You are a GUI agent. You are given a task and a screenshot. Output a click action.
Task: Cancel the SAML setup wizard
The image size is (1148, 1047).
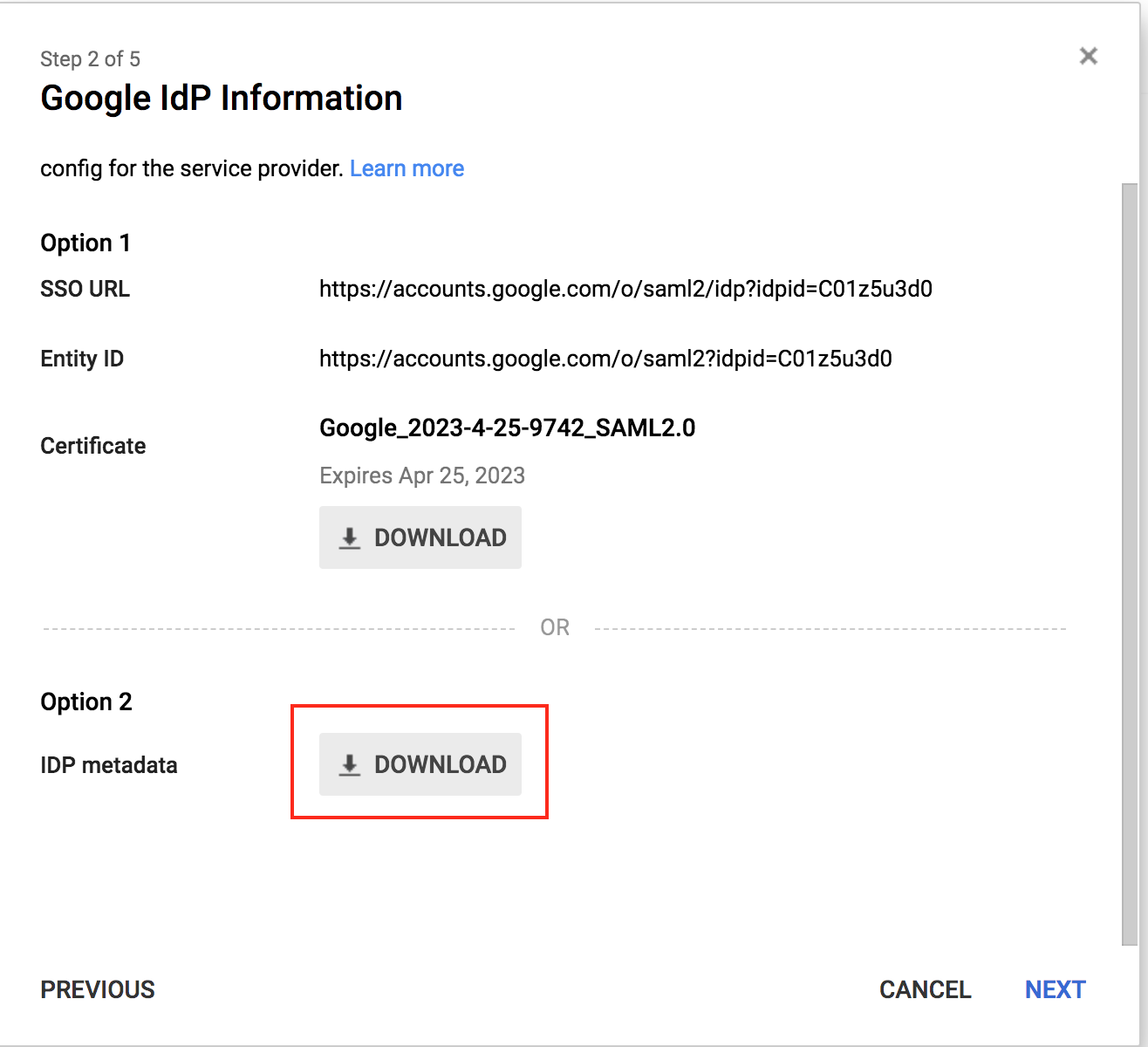pyautogui.click(x=925, y=989)
